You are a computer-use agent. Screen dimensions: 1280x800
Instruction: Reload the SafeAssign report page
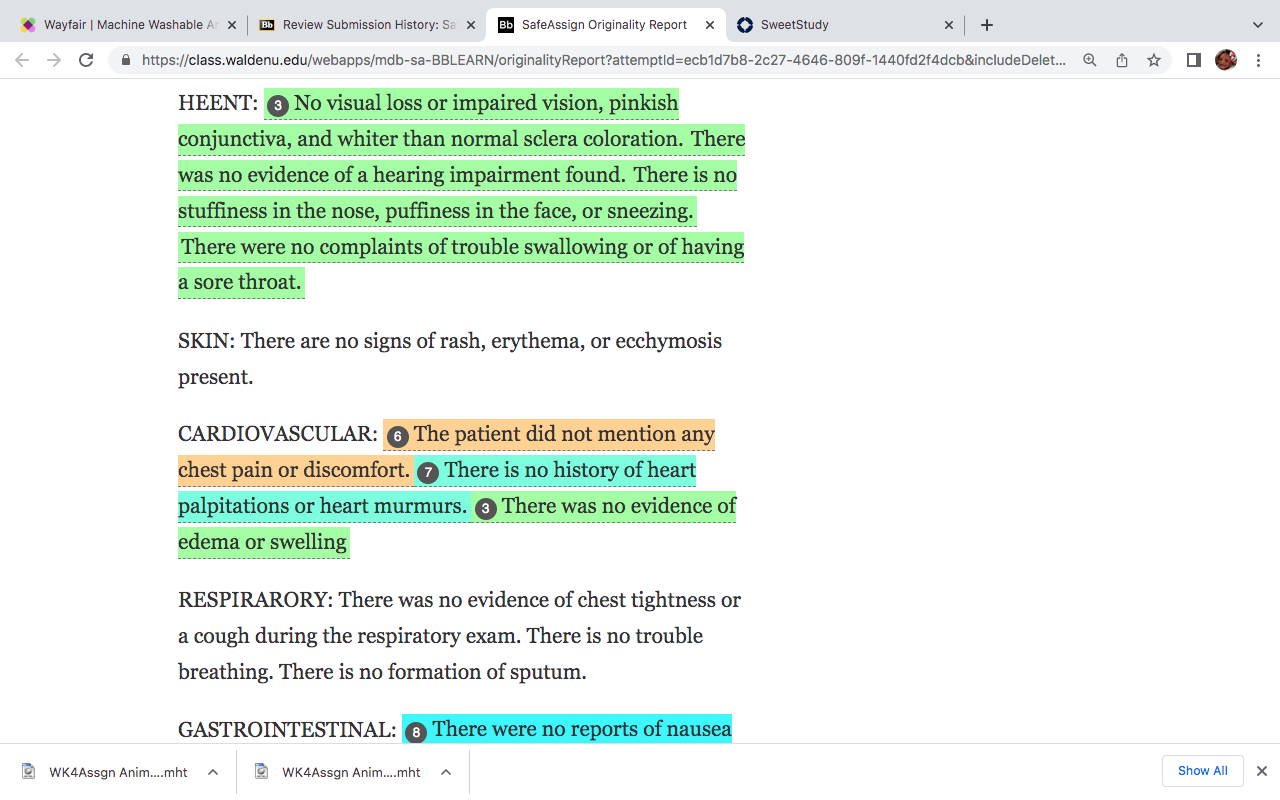[x=86, y=60]
